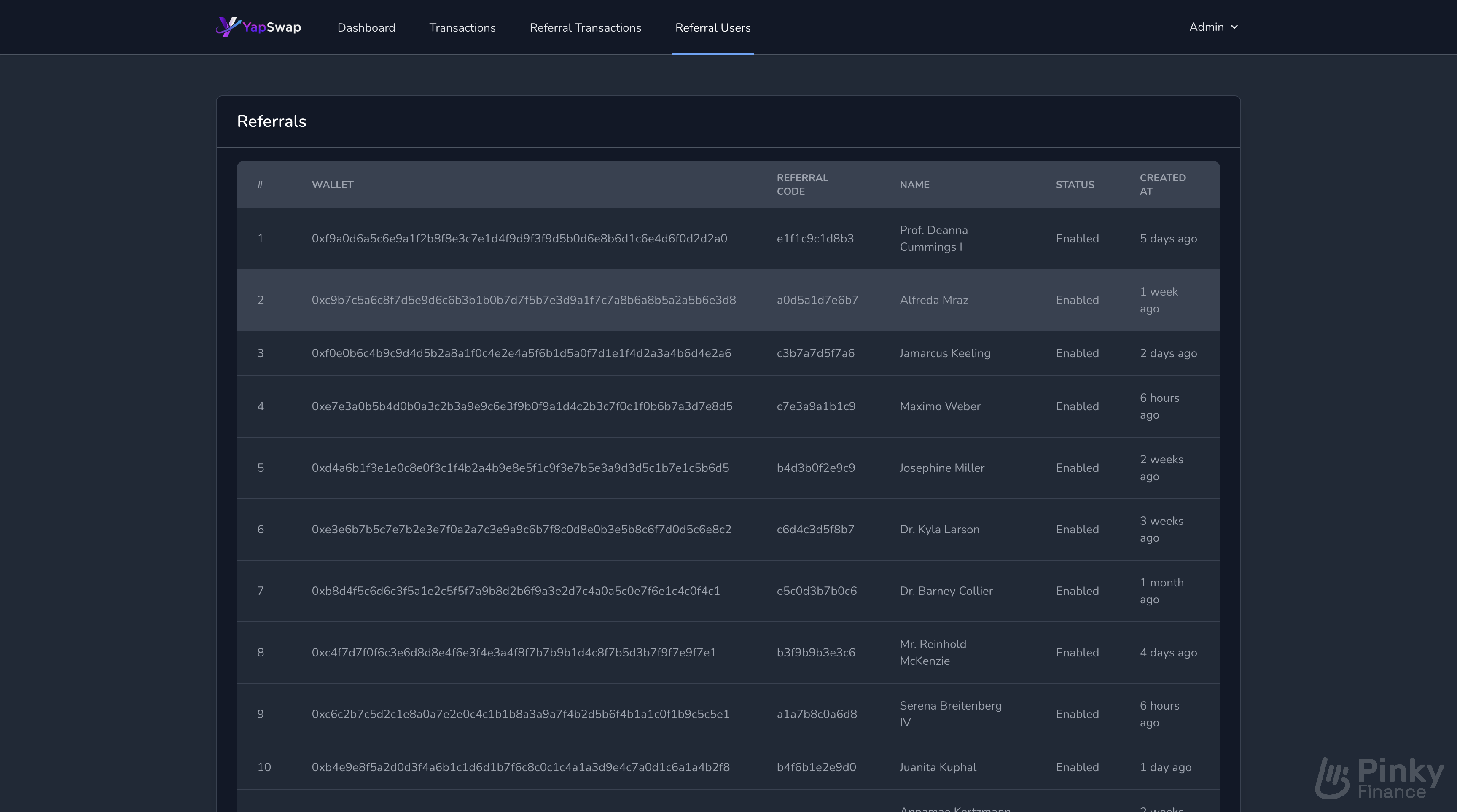Screen dimensions: 1457x812
Task: Click referral code e1f1c9c1d8b3
Action: (x=815, y=238)
